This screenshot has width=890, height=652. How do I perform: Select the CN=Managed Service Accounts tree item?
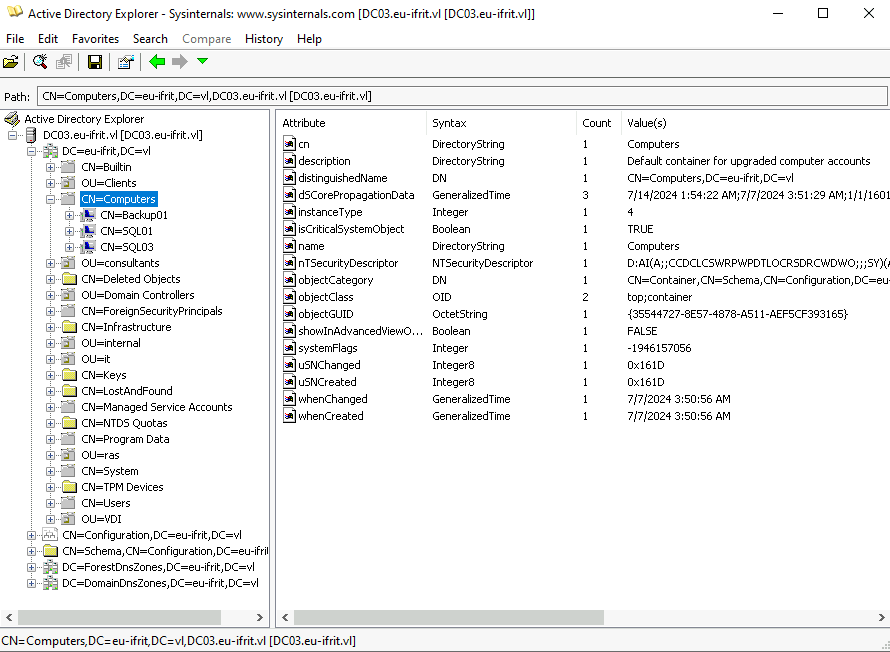coord(157,407)
